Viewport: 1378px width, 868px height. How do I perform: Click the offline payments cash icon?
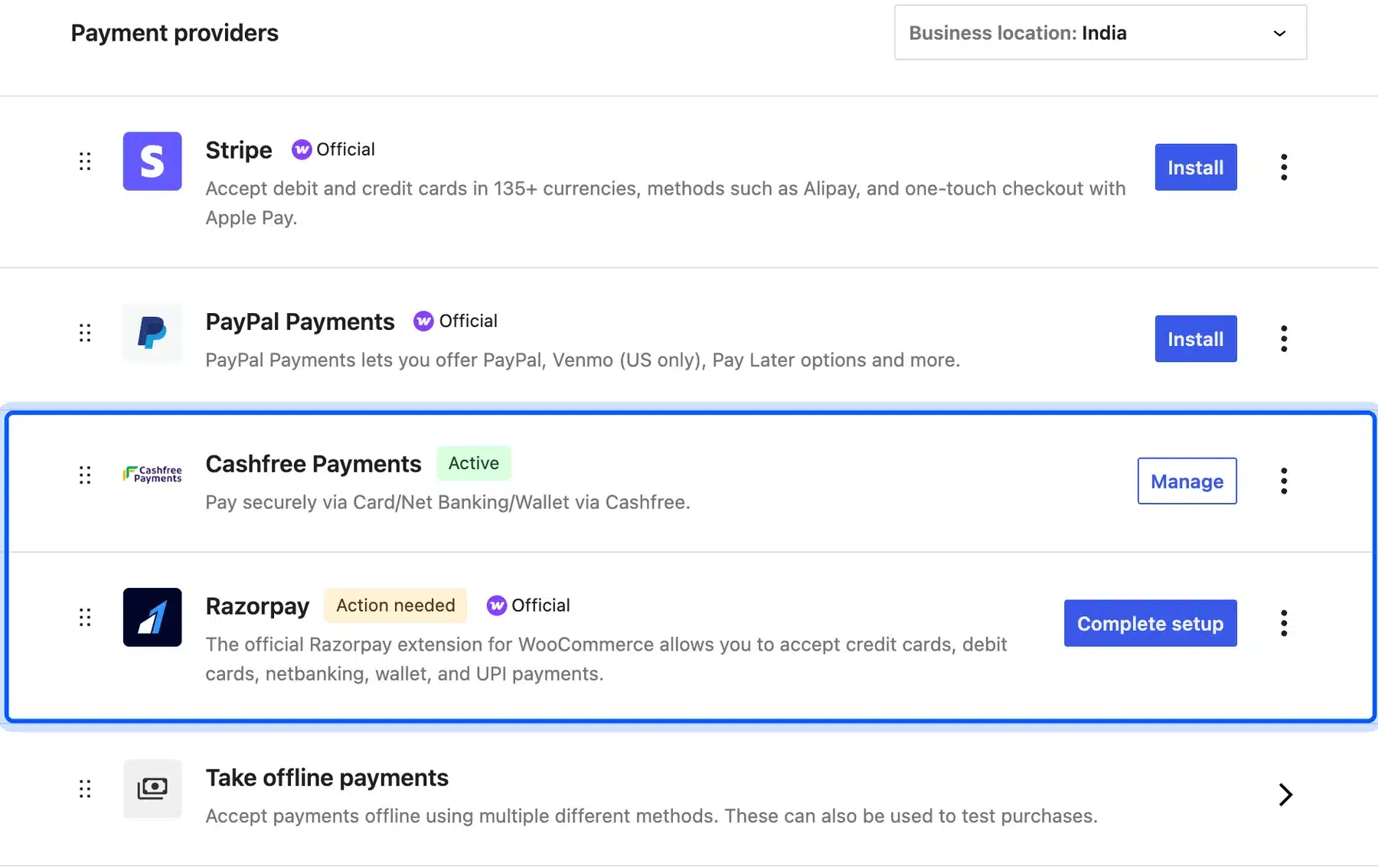[152, 788]
